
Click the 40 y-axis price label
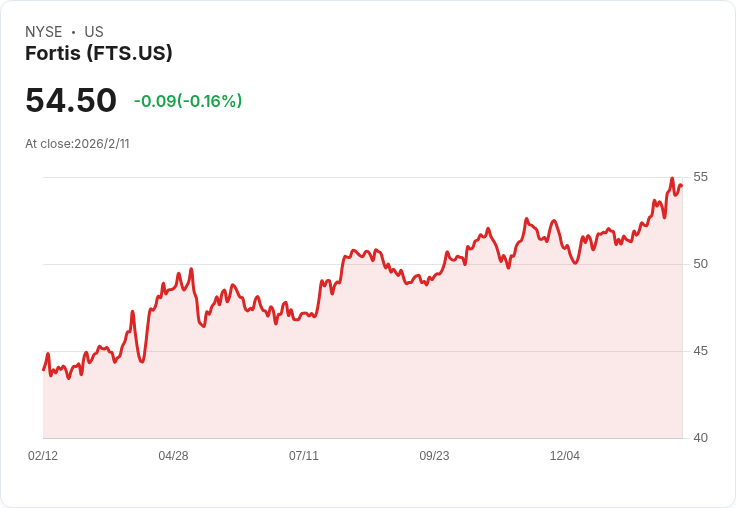click(700, 438)
